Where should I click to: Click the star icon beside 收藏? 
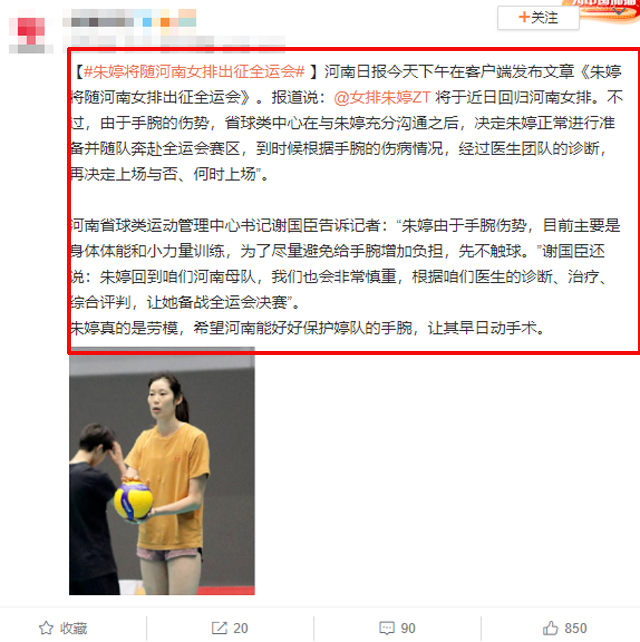click(x=46, y=628)
